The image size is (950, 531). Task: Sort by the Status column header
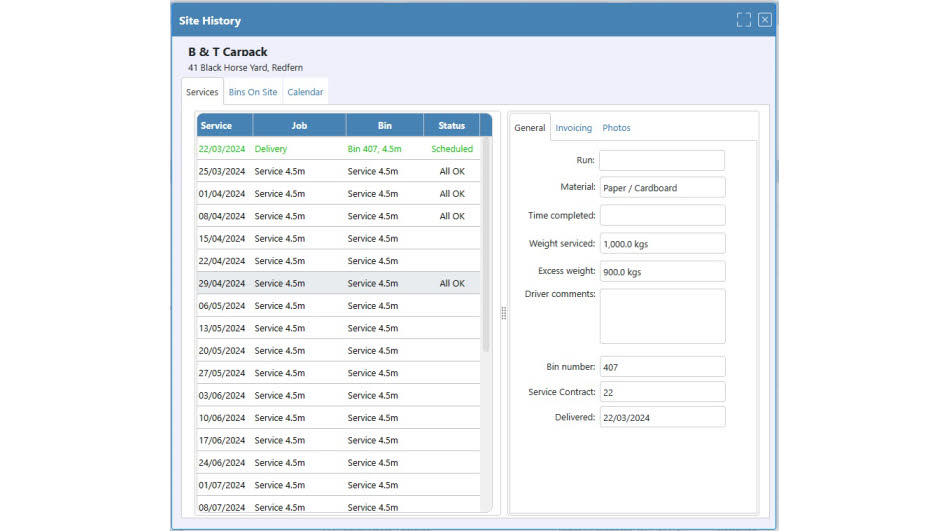451,125
